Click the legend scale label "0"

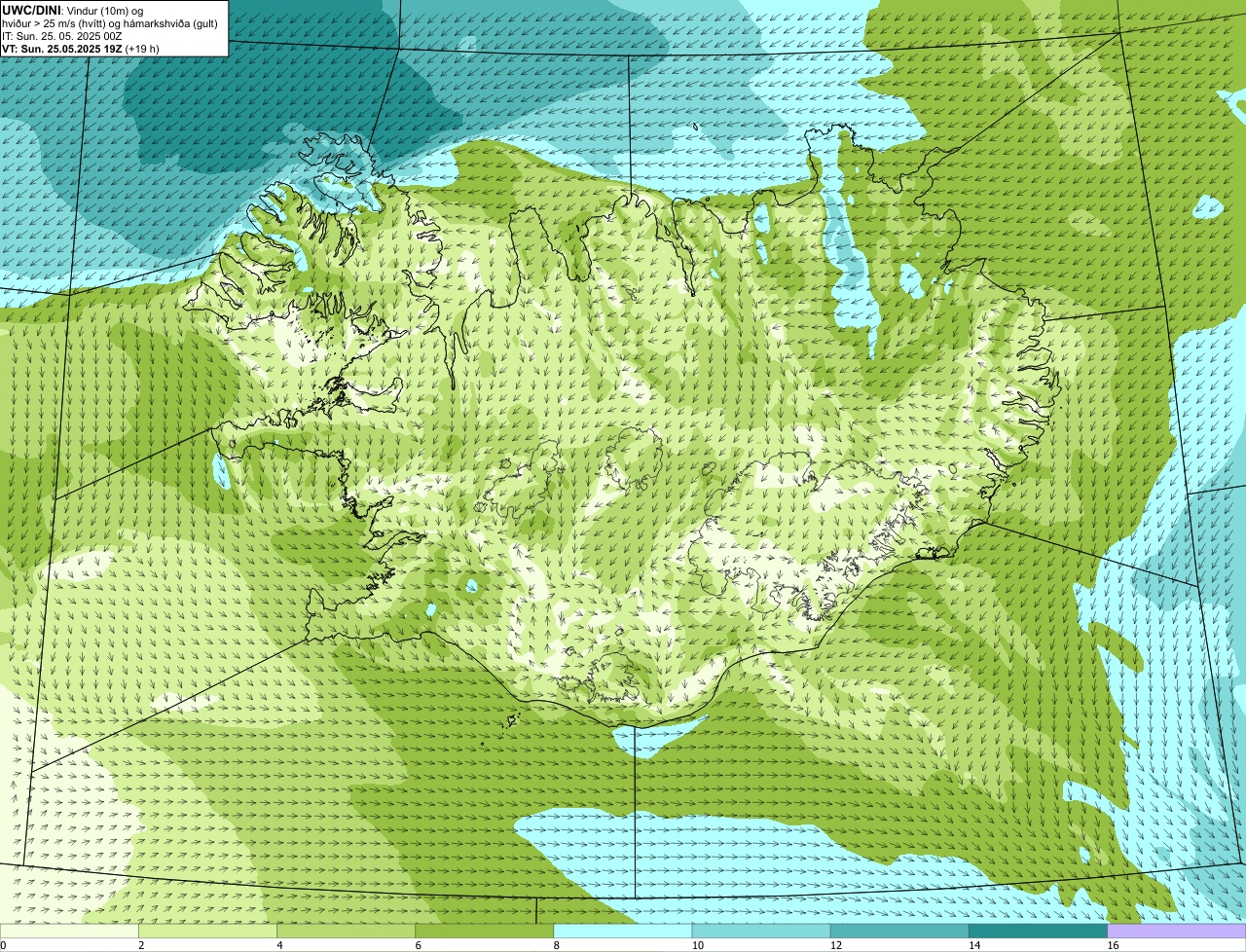point(3,945)
